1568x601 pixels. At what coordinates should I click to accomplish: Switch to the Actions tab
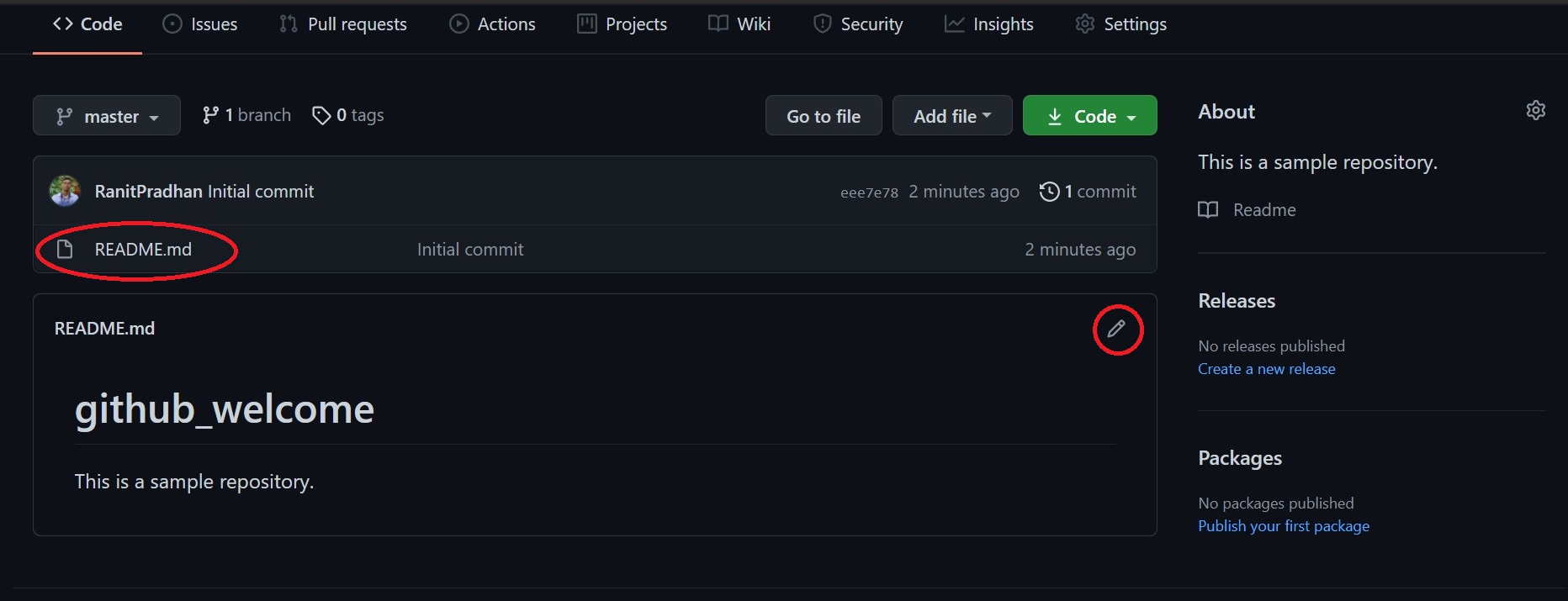pos(493,24)
